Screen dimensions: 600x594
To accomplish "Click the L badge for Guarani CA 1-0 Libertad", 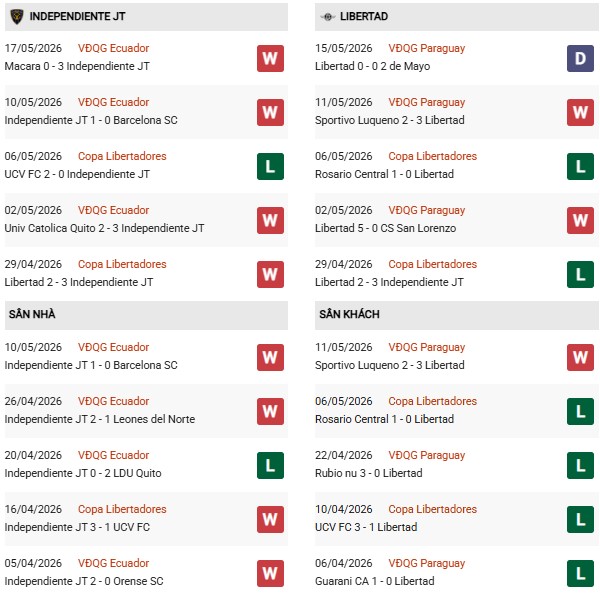I will click(580, 573).
